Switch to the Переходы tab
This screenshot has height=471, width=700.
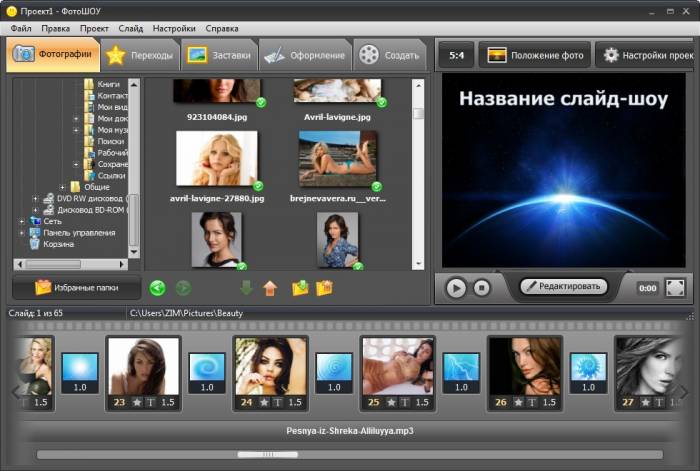coord(140,55)
